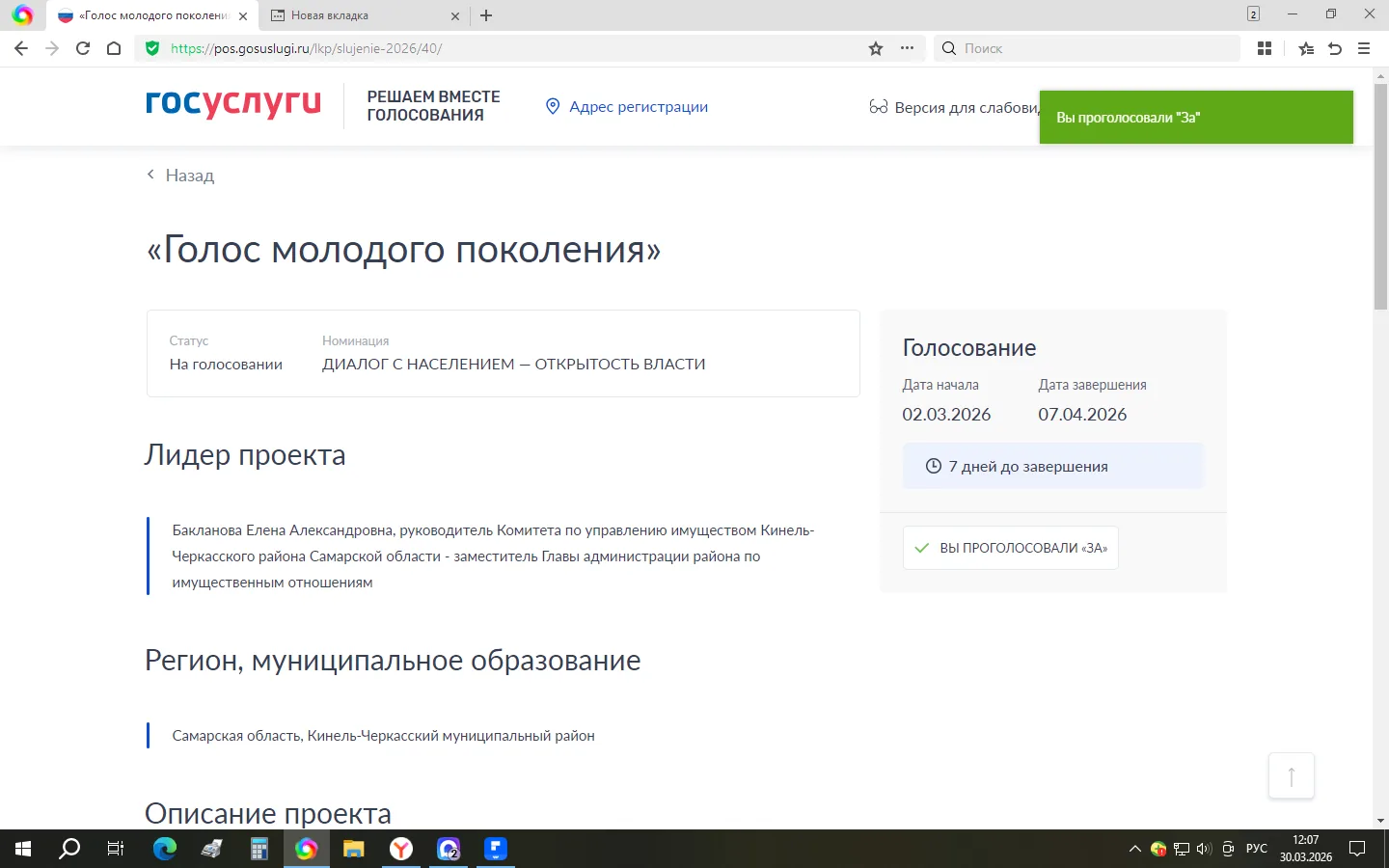Launch Microsoft Edge from taskbar
The image size is (1389, 868).
(165, 849)
